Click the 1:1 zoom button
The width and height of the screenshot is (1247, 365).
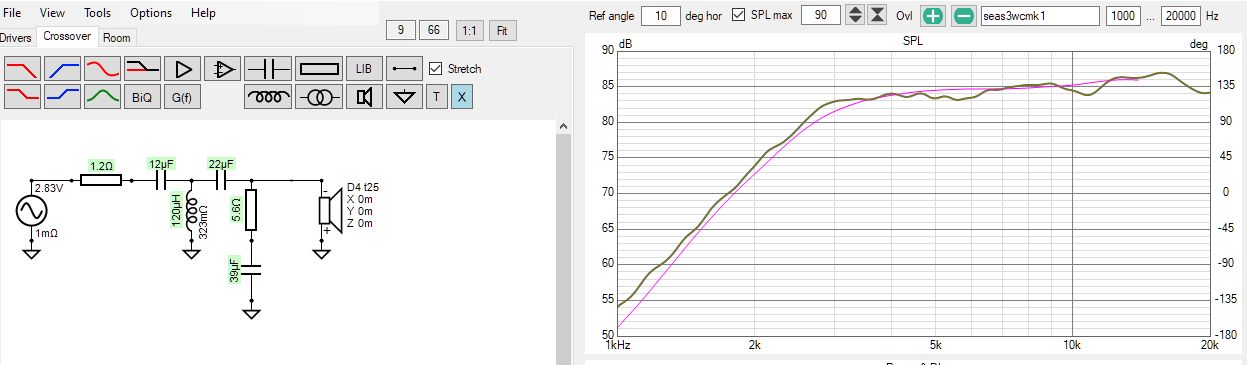pyautogui.click(x=469, y=30)
